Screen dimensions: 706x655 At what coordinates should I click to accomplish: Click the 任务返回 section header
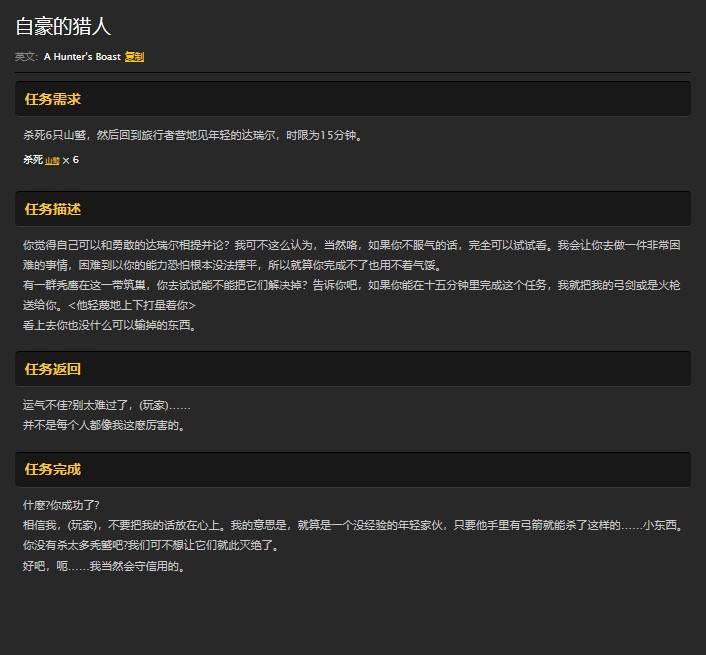point(53,369)
